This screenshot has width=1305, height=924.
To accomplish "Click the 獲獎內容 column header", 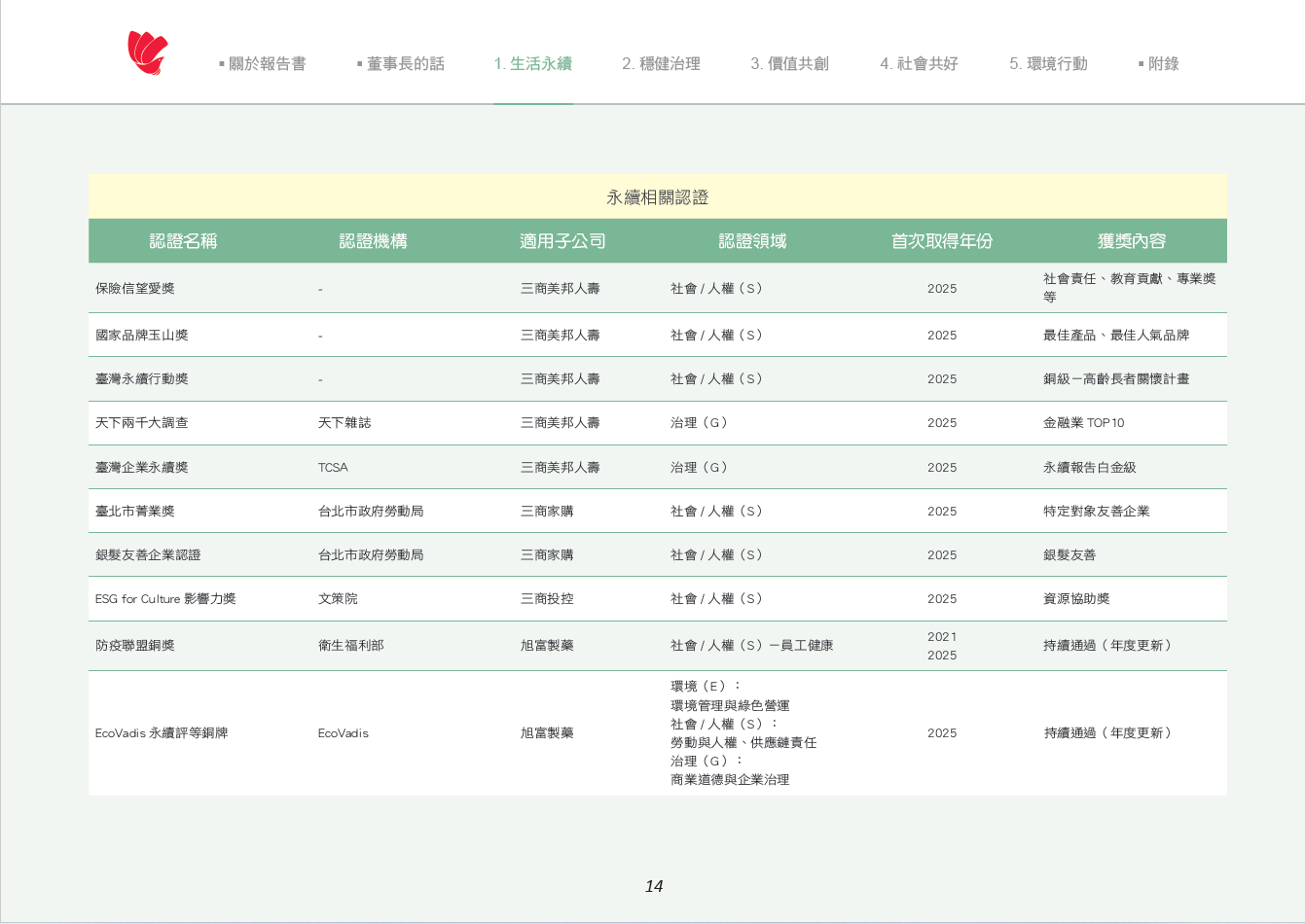I will pos(1132,241).
